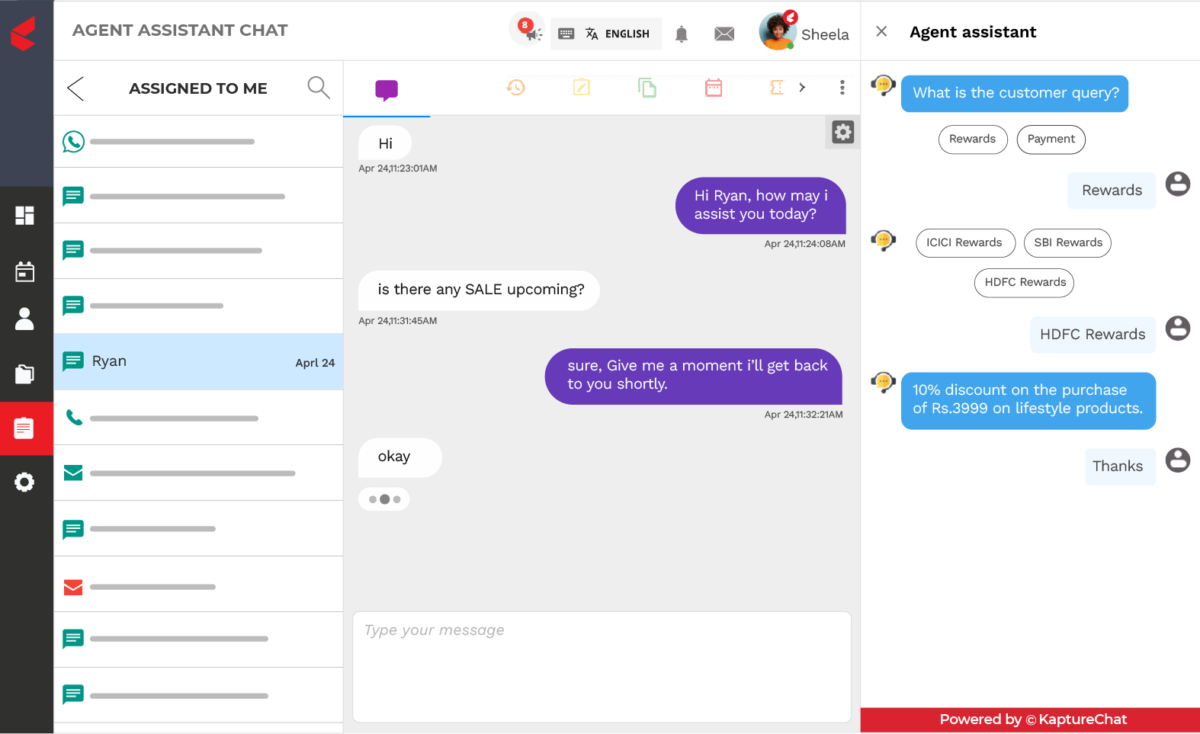Image resolution: width=1200 pixels, height=734 pixels.
Task: Open the calendar icon in left sidebar
Action: pos(25,271)
